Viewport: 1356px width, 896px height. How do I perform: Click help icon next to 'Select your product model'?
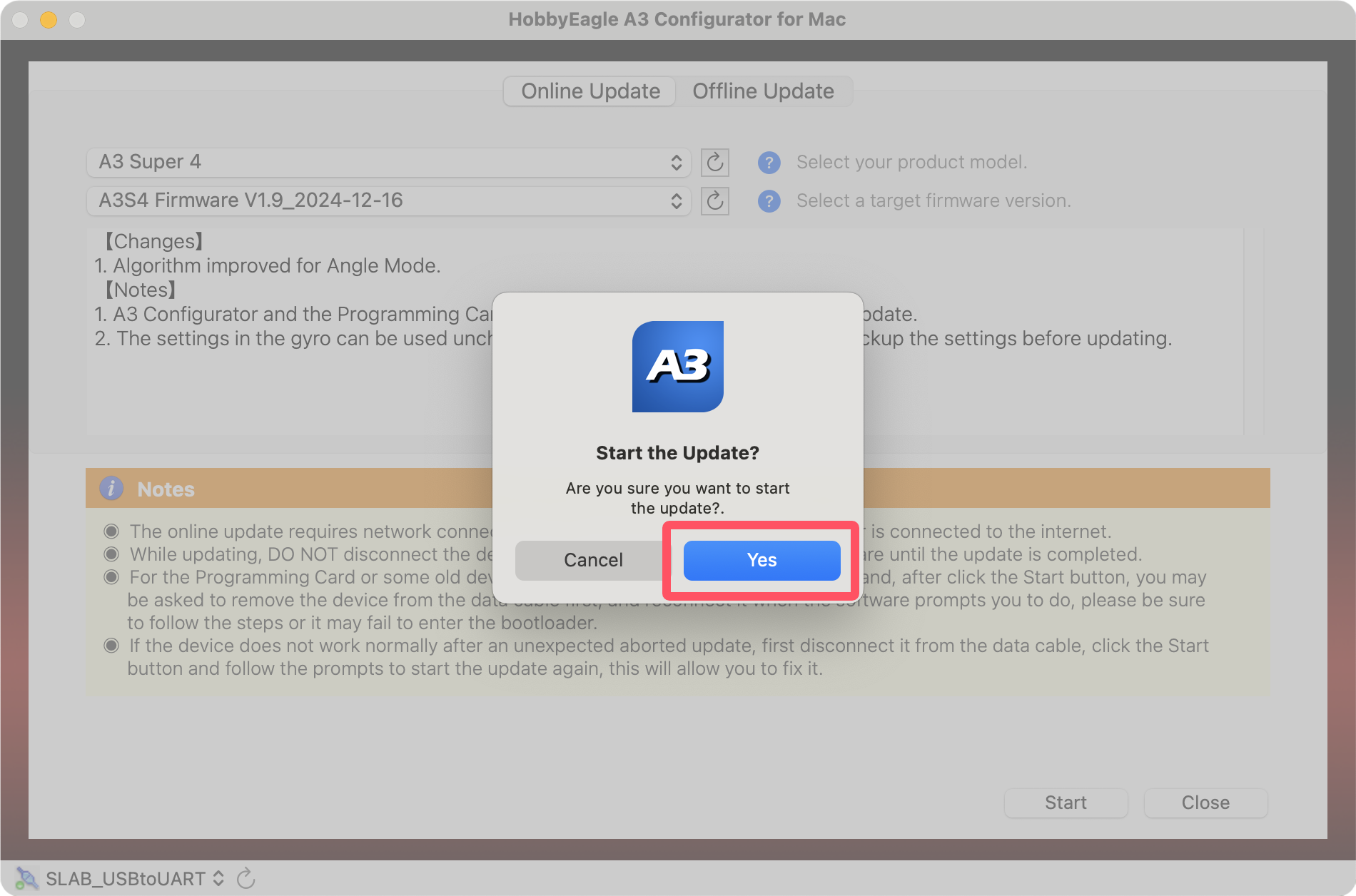[x=769, y=163]
